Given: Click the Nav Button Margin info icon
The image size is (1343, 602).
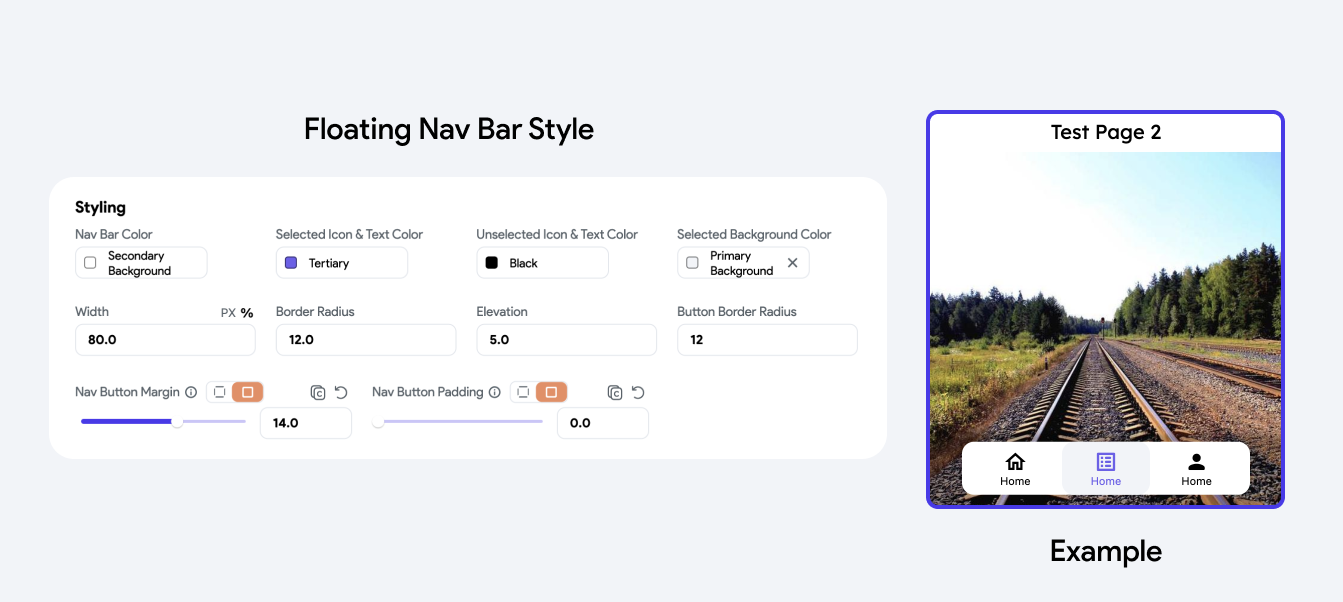Looking at the screenshot, I should pyautogui.click(x=191, y=392).
